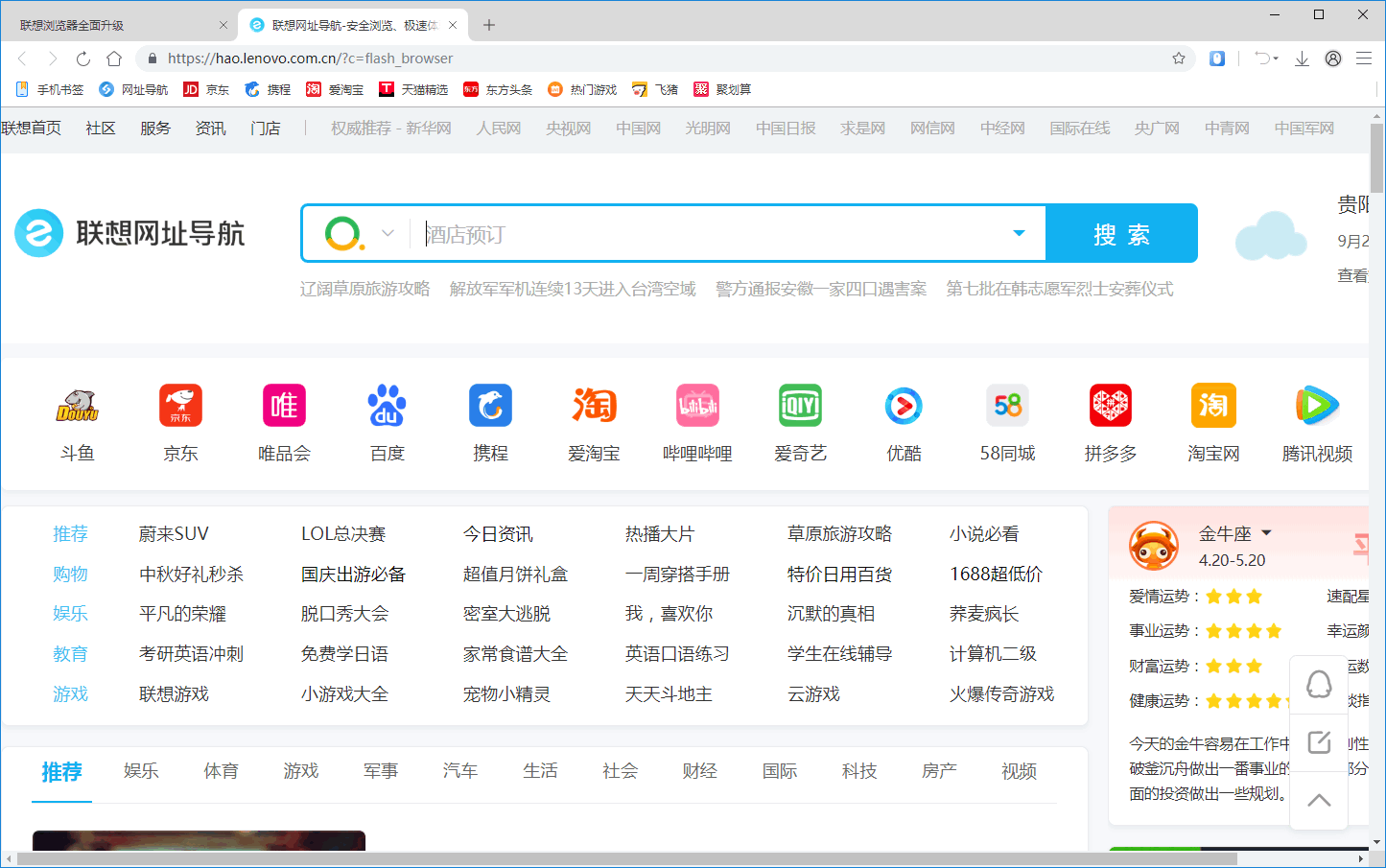Expand the 金牛座 zodiac sign dropdown
This screenshot has height=868, width=1386.
click(x=1266, y=532)
